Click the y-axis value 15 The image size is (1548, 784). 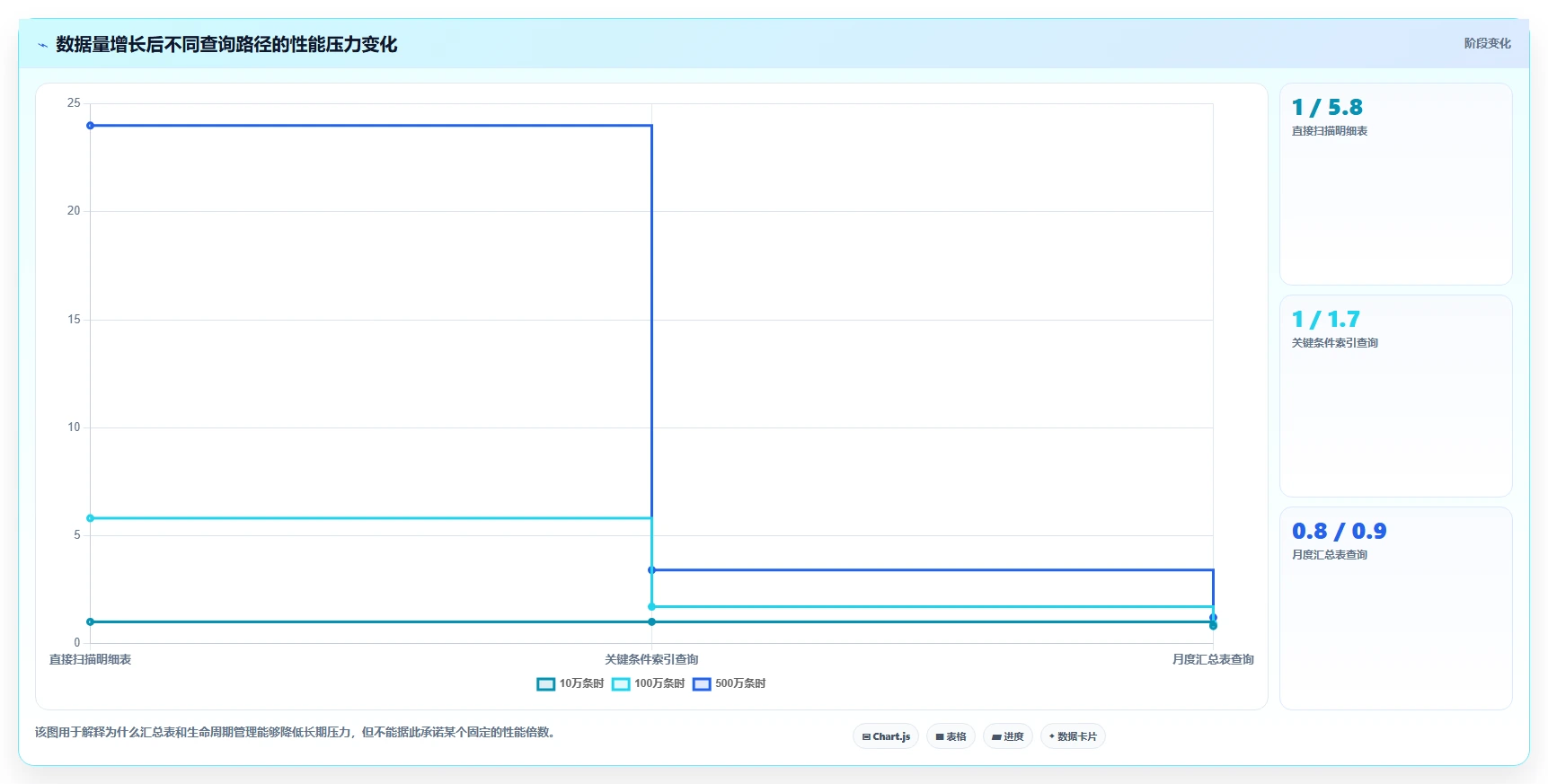click(x=74, y=319)
